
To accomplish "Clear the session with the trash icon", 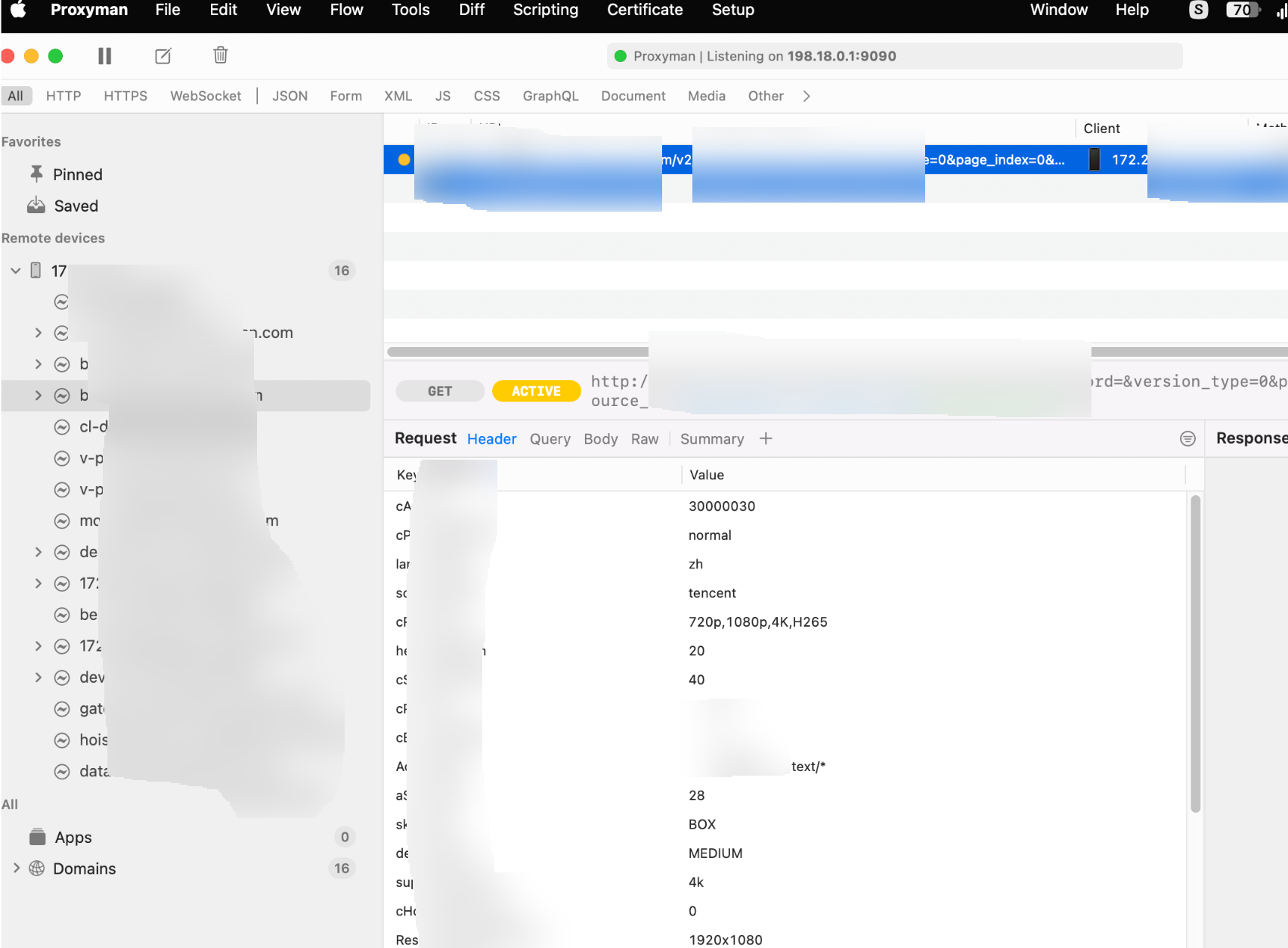I will [220, 55].
